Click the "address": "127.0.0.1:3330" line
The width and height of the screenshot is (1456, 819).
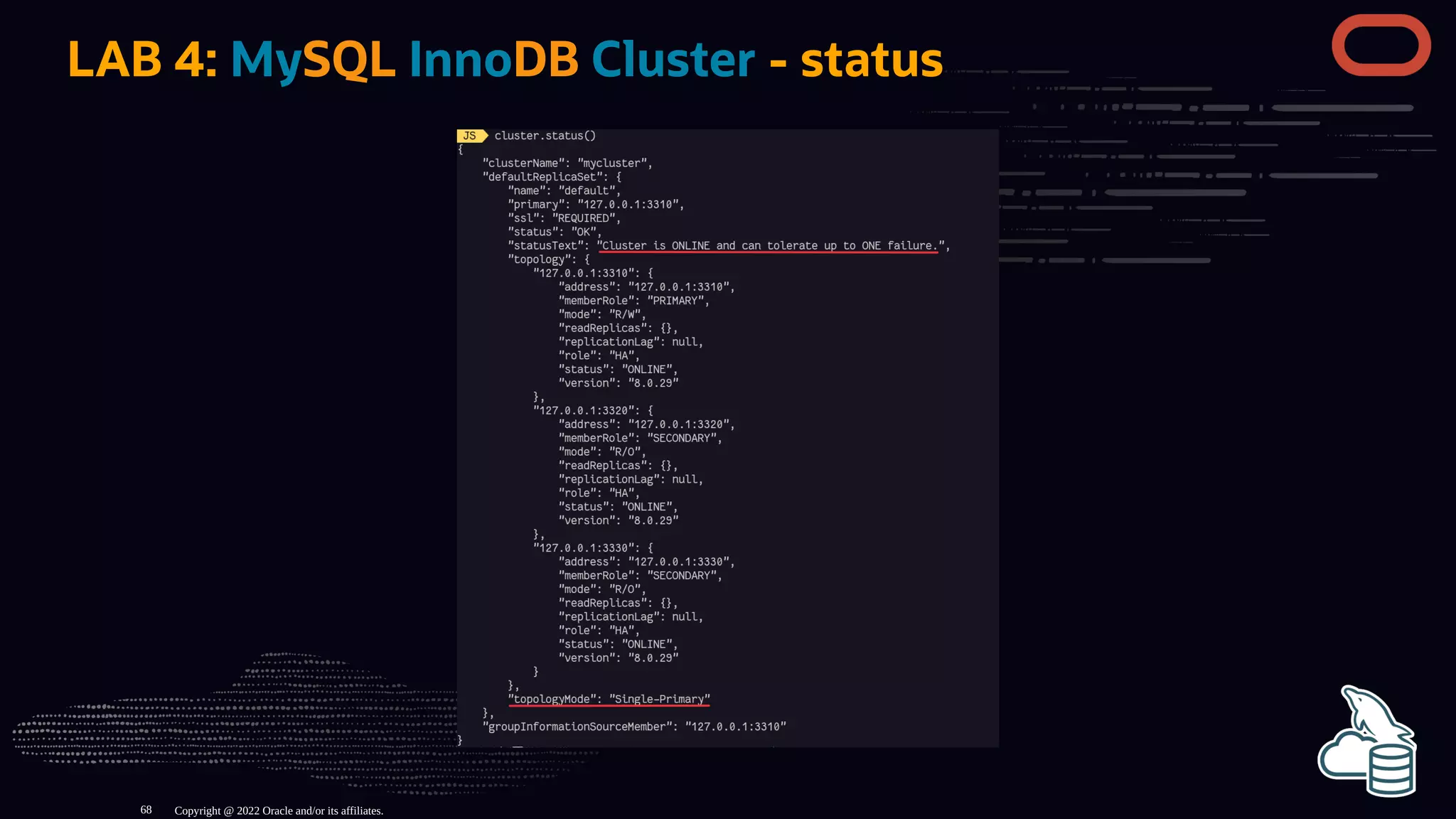pyautogui.click(x=647, y=562)
